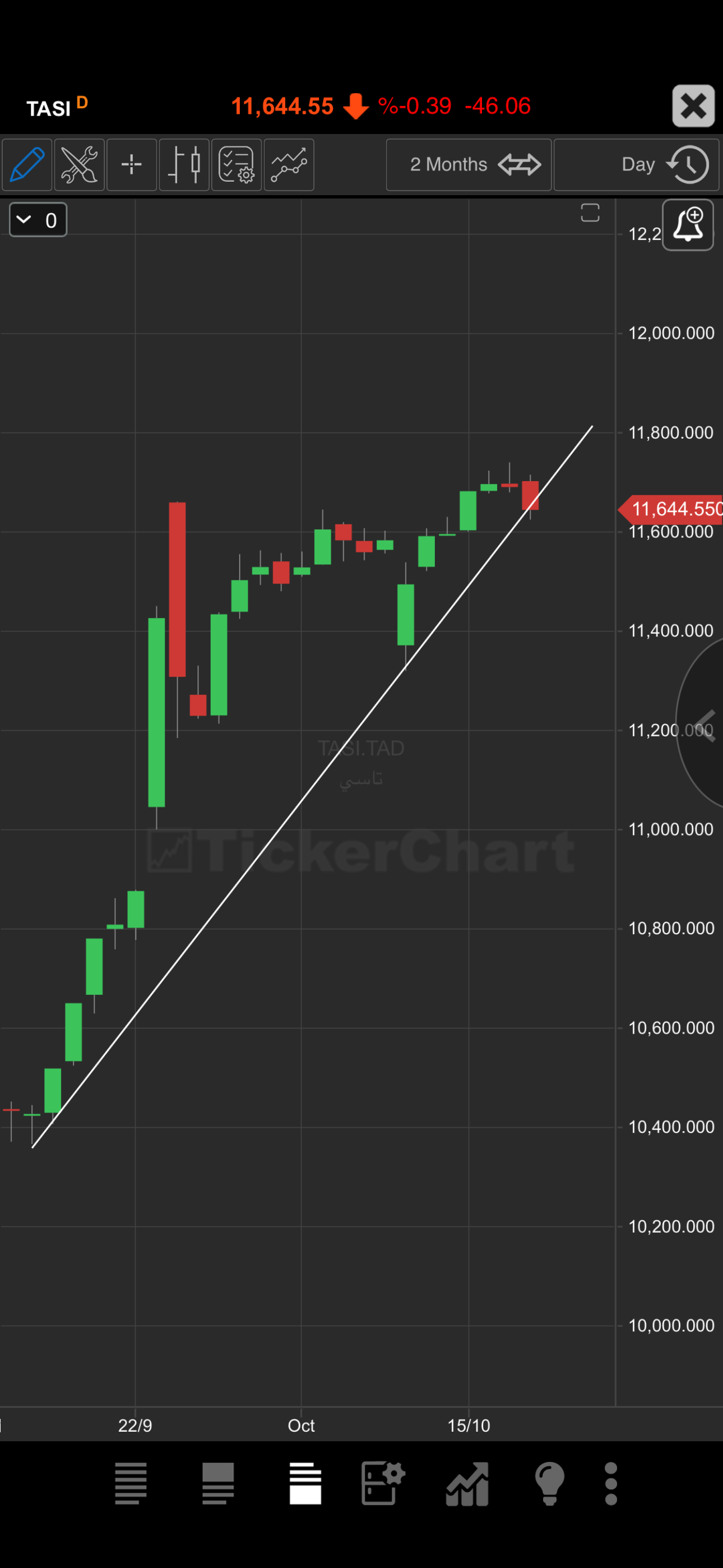This screenshot has width=723, height=1568.
Task: Open the checklist settings icon
Action: point(236,164)
